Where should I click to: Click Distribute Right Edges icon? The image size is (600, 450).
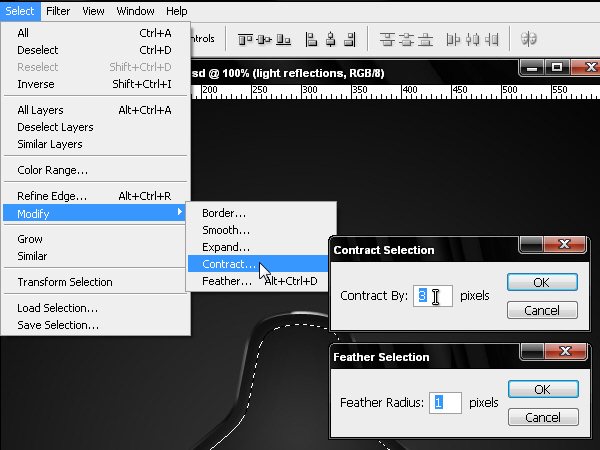click(491, 39)
